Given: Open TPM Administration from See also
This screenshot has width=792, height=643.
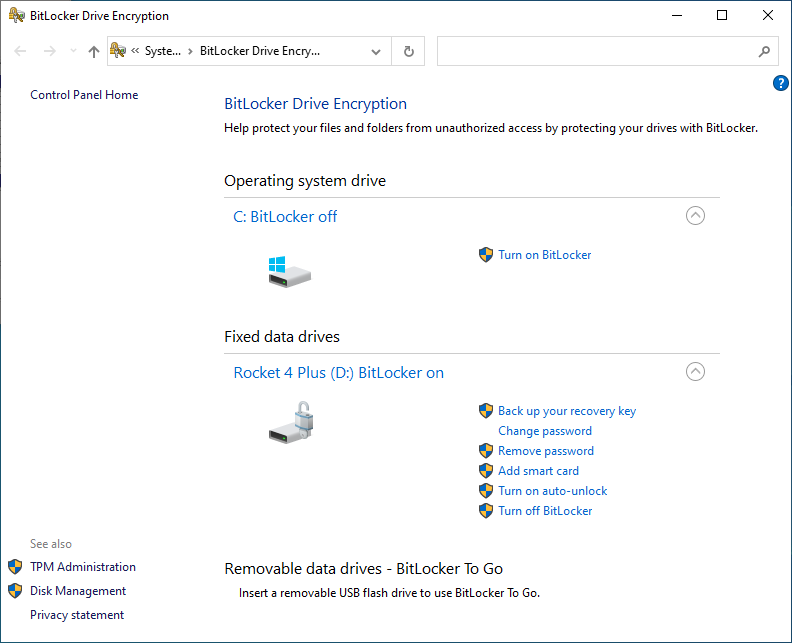Looking at the screenshot, I should pos(83,567).
